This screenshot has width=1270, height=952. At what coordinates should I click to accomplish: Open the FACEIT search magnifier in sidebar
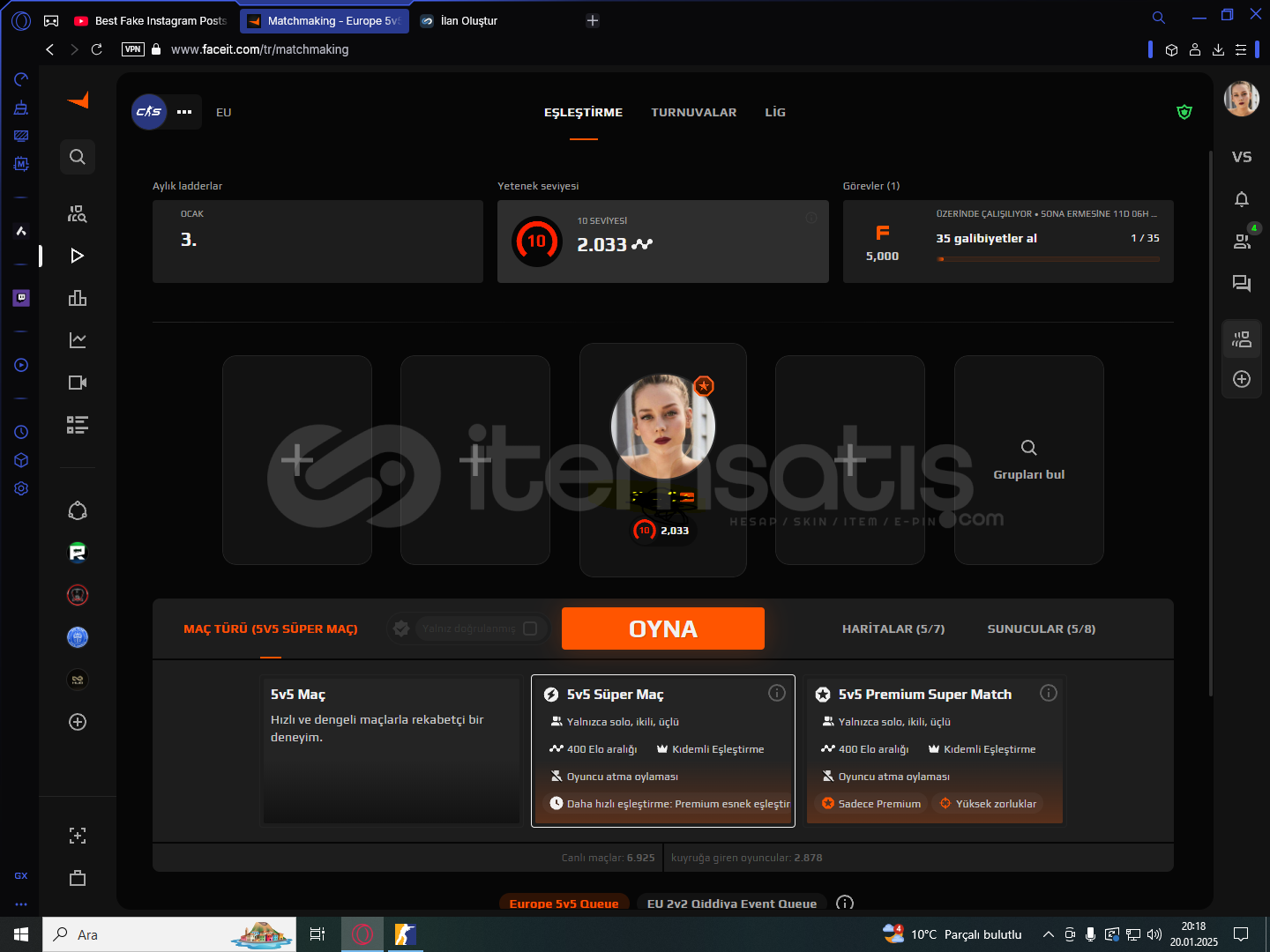78,157
